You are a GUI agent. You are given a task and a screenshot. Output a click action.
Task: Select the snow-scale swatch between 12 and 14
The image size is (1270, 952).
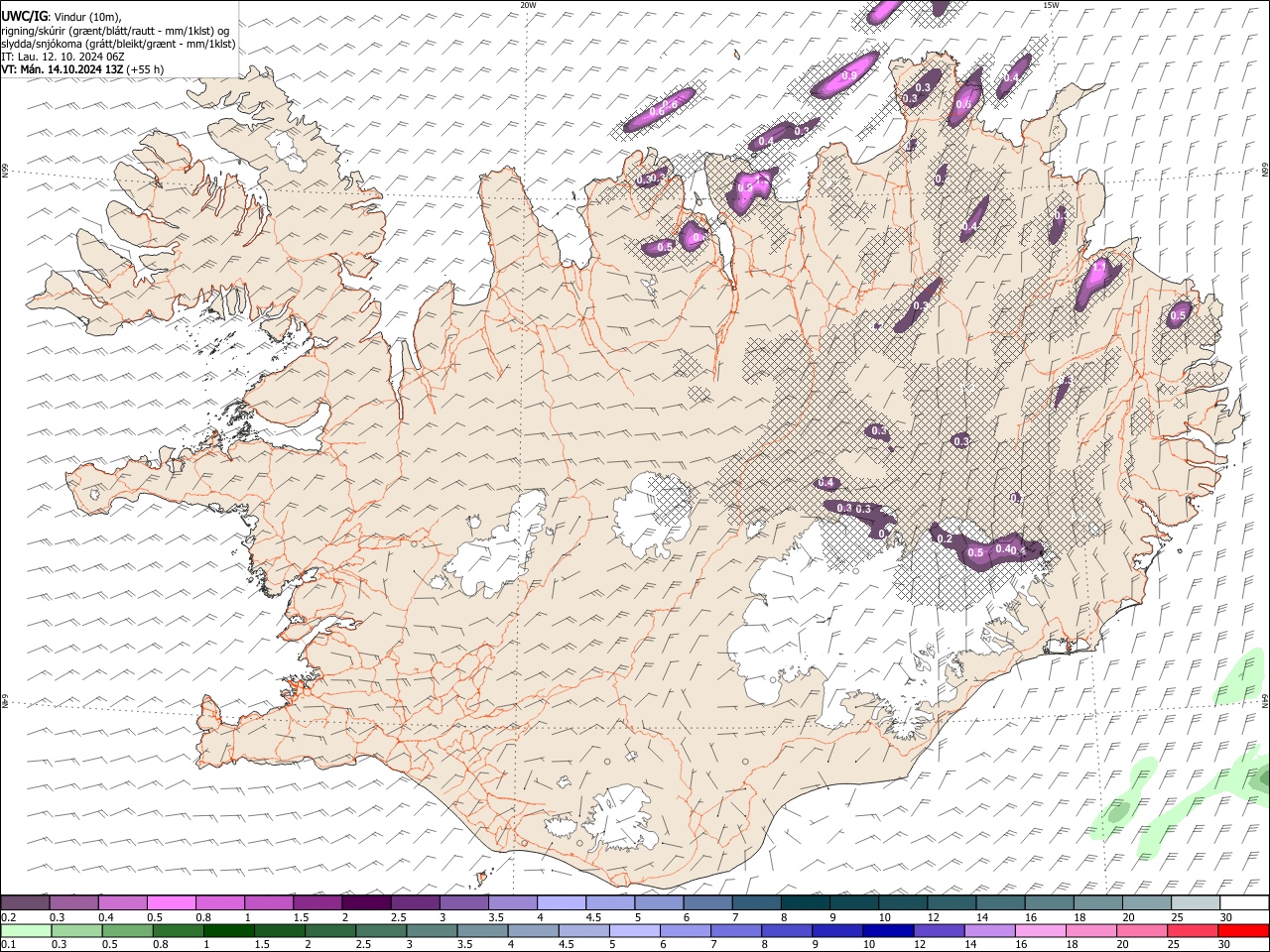click(951, 902)
